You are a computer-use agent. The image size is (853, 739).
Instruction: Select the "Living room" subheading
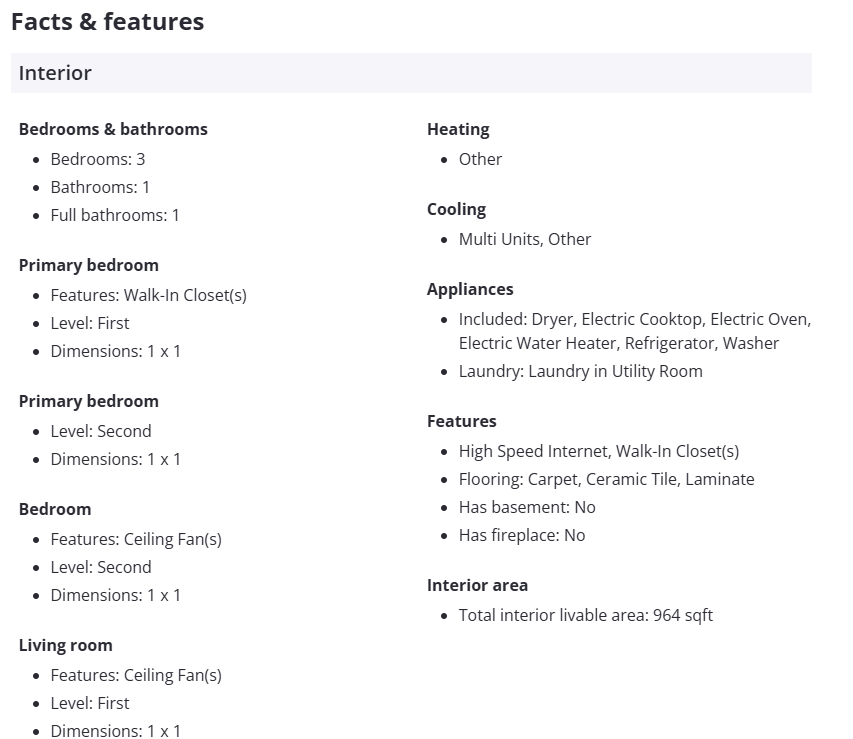(x=66, y=645)
